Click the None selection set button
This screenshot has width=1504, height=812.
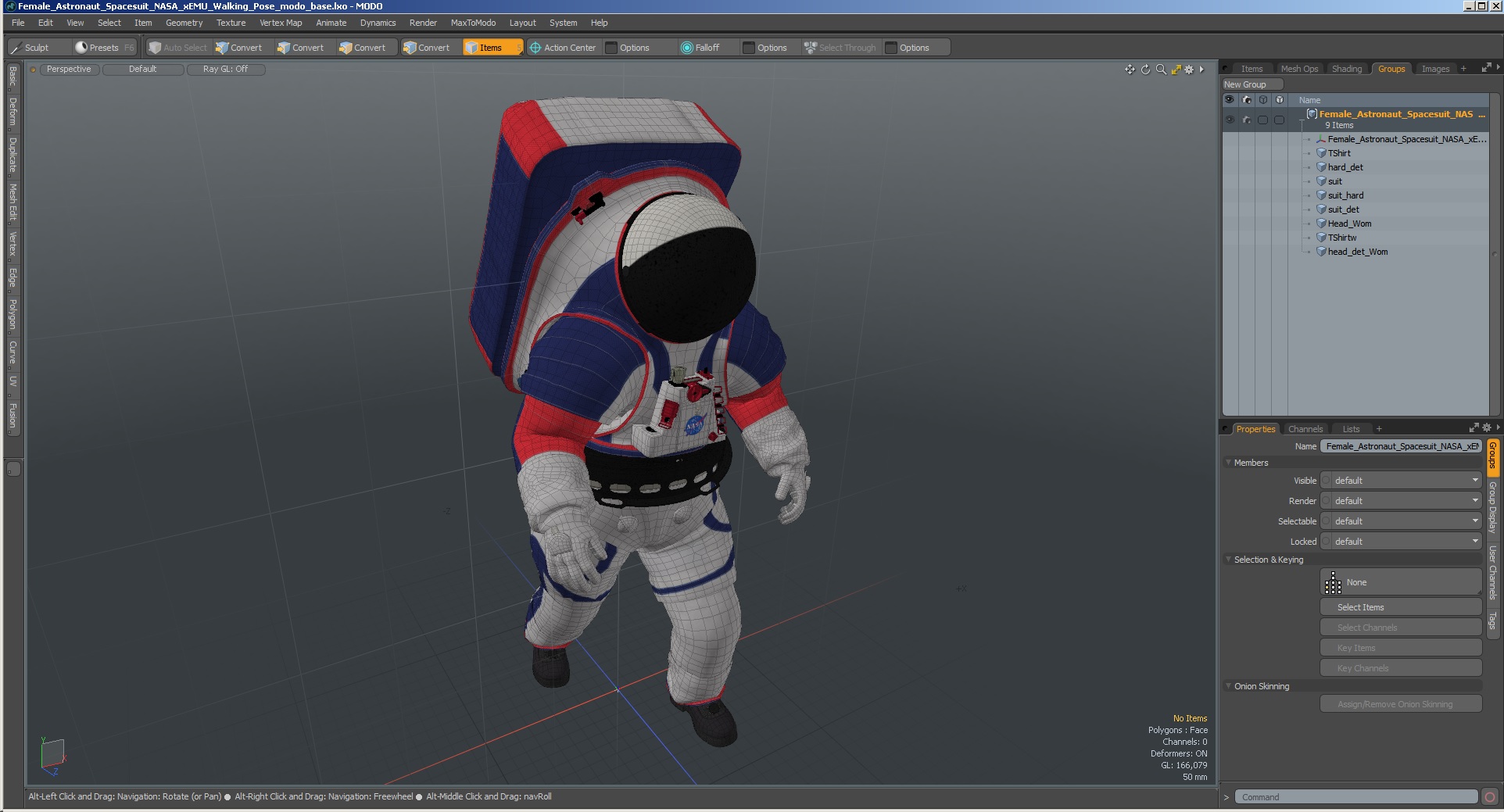[x=1401, y=582]
